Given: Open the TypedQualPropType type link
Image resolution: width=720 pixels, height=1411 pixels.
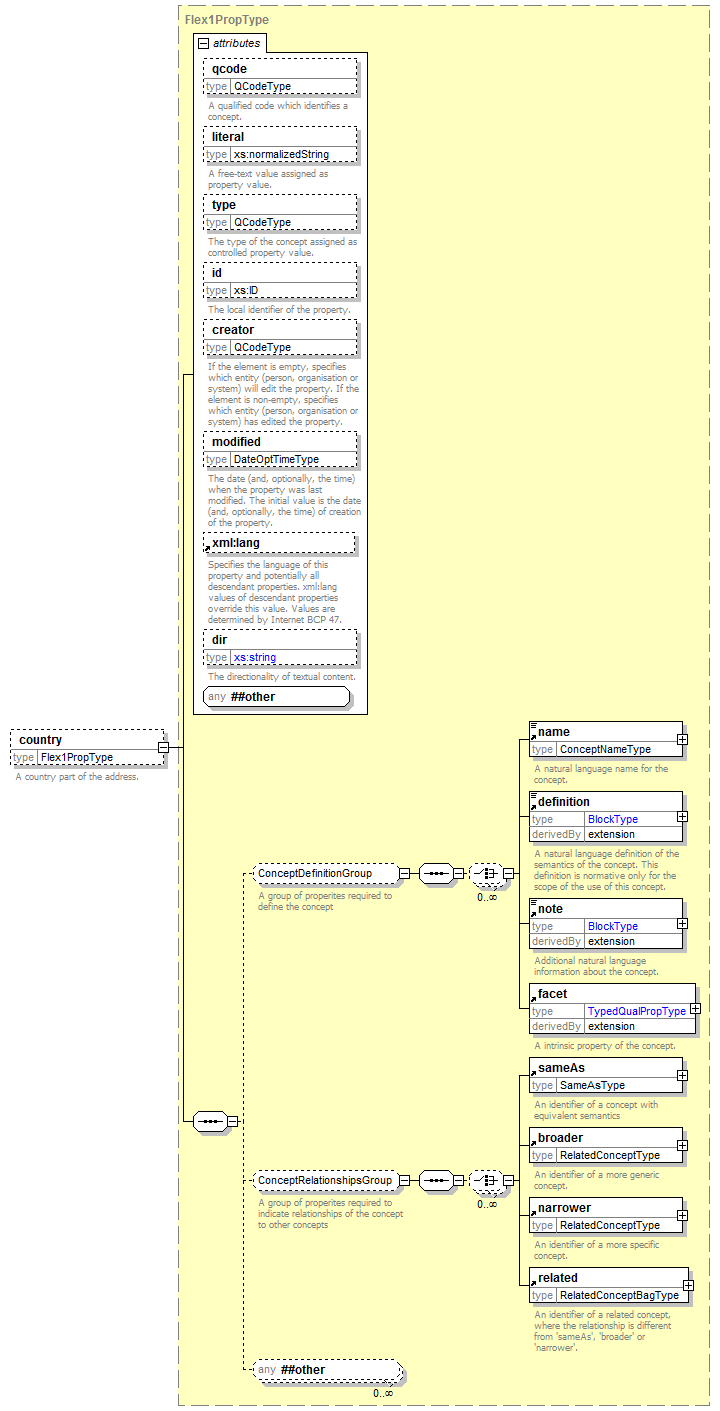Looking at the screenshot, I should click(x=636, y=1011).
